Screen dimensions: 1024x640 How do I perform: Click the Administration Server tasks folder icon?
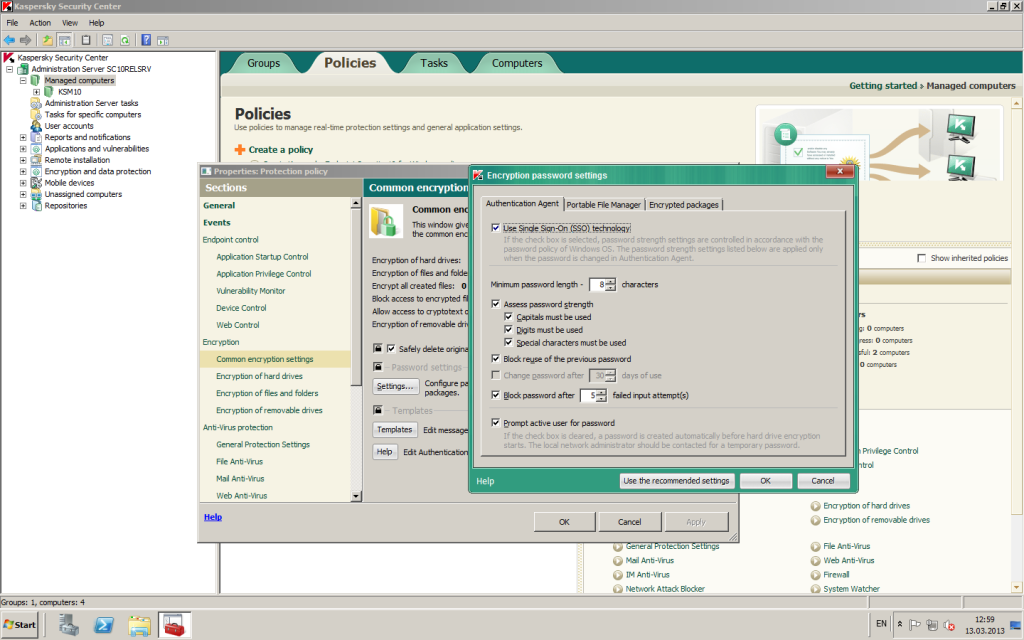[36, 103]
